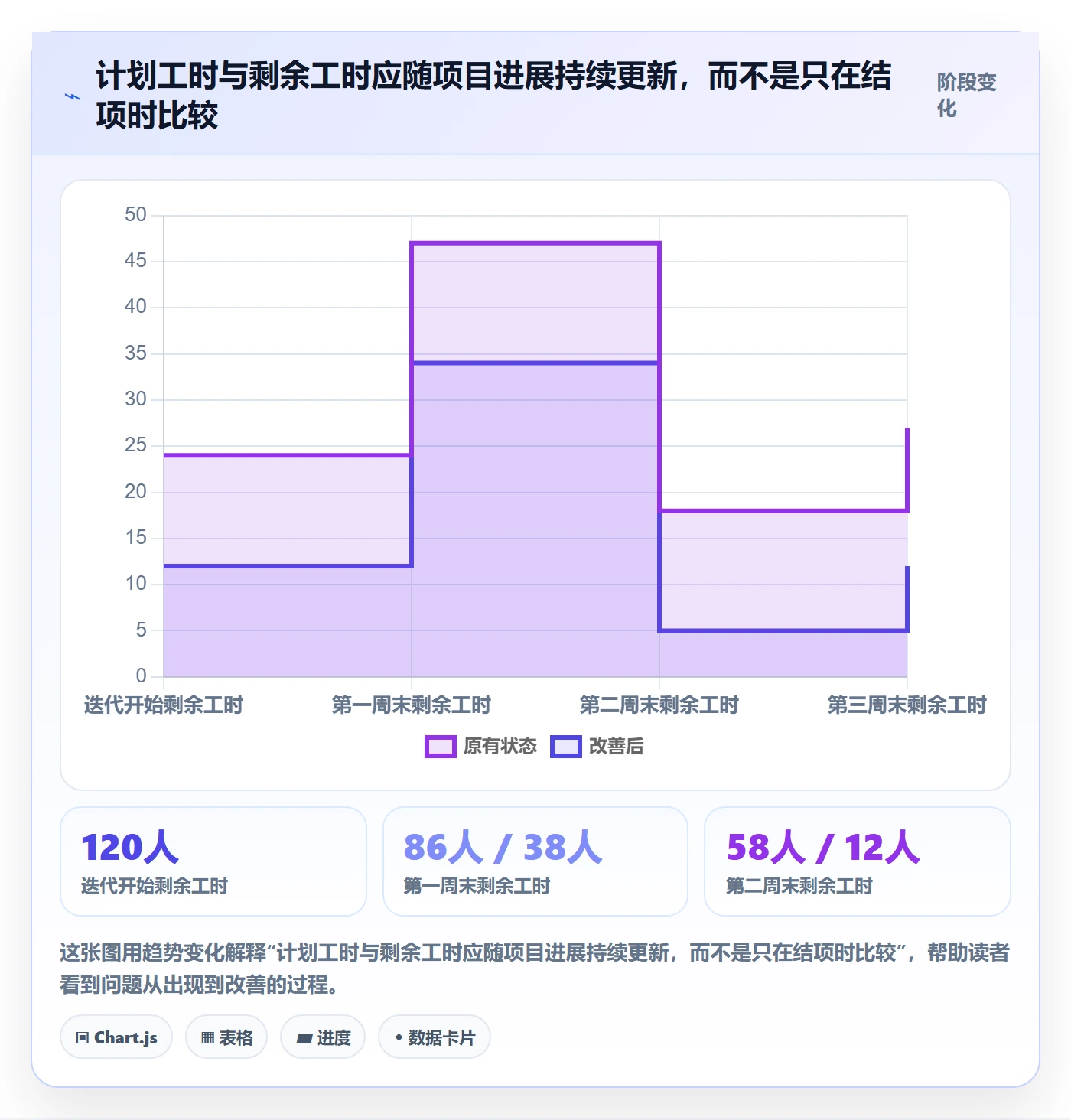Toggle the 原有状态 legend swatch
The width and height of the screenshot is (1071, 1120).
pyautogui.click(x=440, y=747)
